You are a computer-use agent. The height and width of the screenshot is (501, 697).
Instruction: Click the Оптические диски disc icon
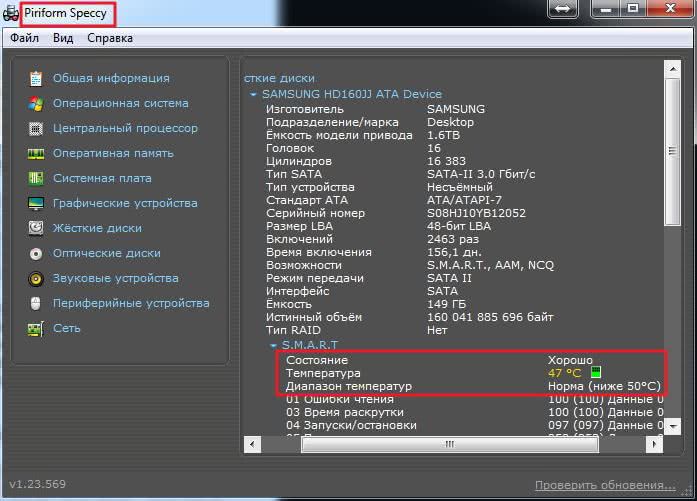[36, 254]
